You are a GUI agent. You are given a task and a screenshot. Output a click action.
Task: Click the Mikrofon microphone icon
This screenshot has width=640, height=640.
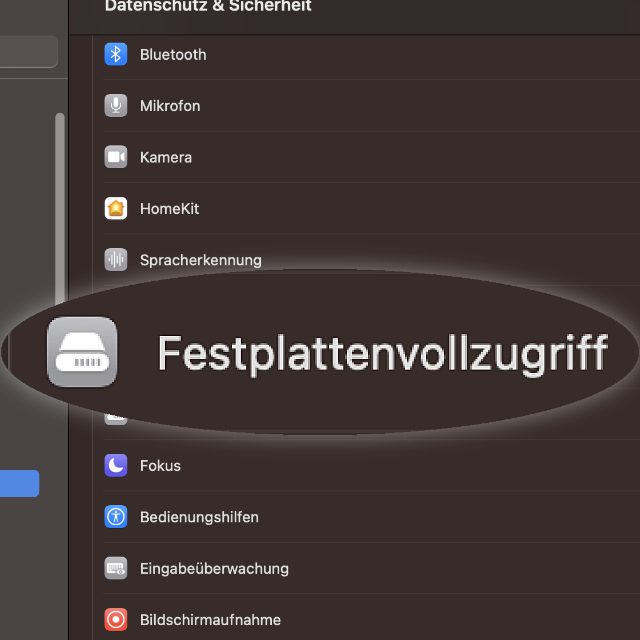coord(116,105)
